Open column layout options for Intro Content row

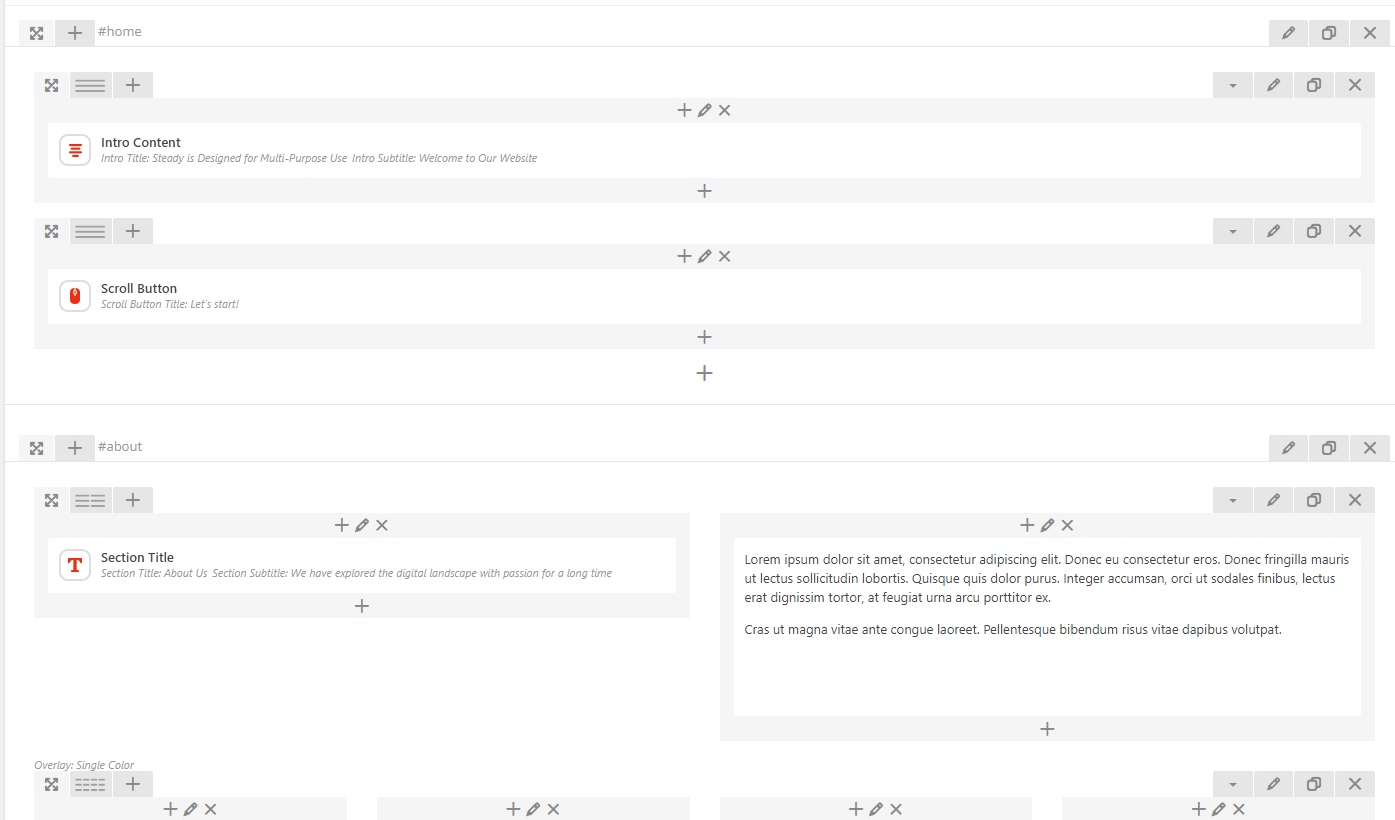tap(90, 86)
